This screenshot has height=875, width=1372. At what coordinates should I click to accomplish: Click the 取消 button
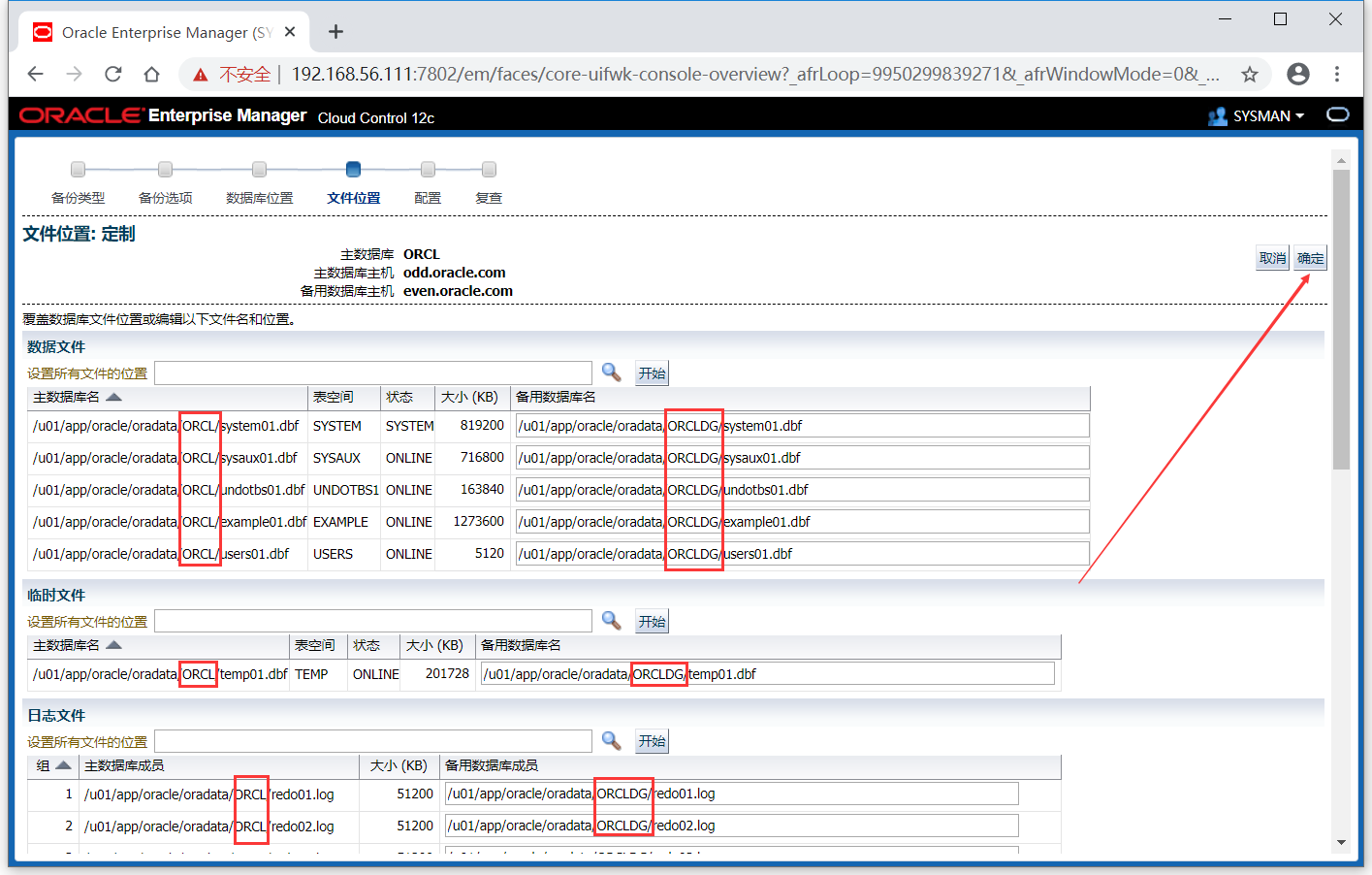coord(1272,258)
